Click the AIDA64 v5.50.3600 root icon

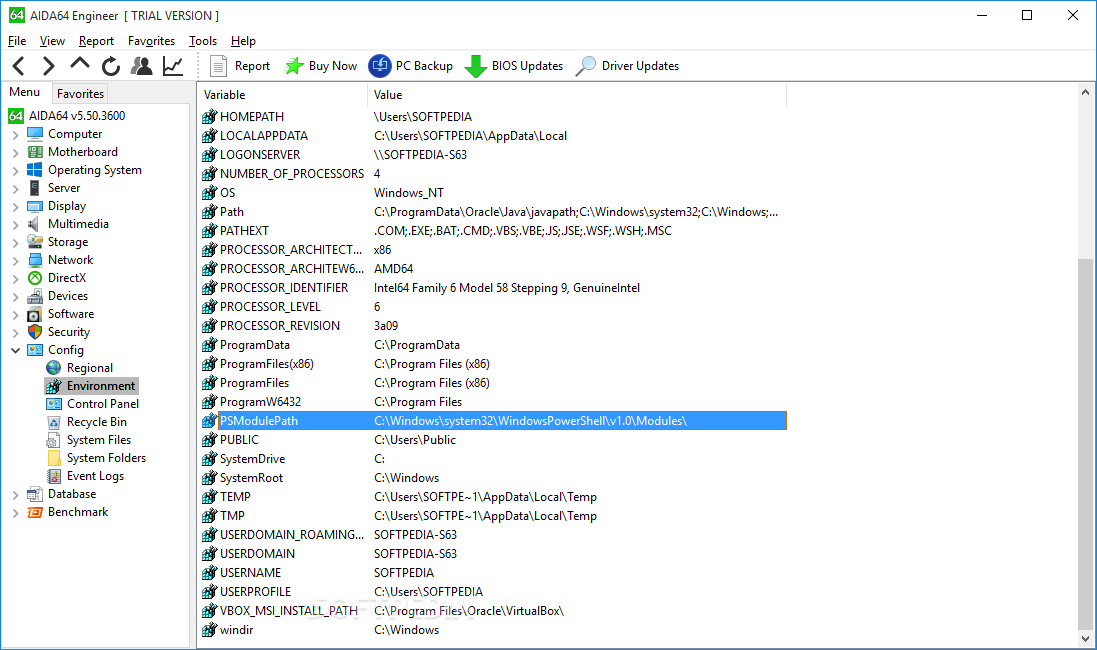(x=16, y=115)
